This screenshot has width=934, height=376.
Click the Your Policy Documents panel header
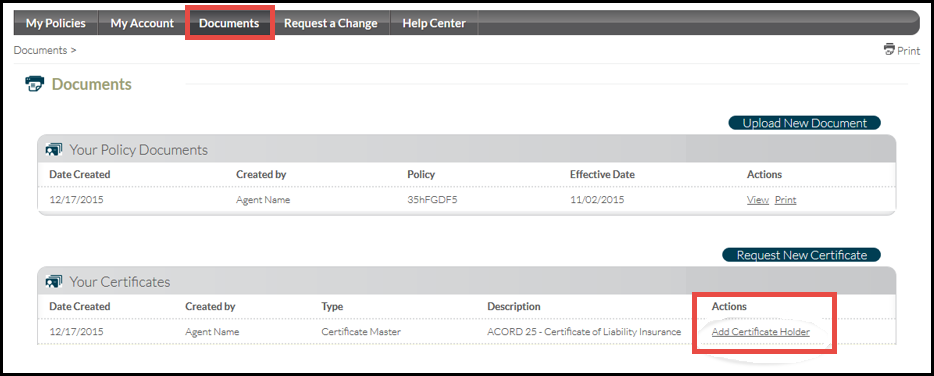click(466, 150)
